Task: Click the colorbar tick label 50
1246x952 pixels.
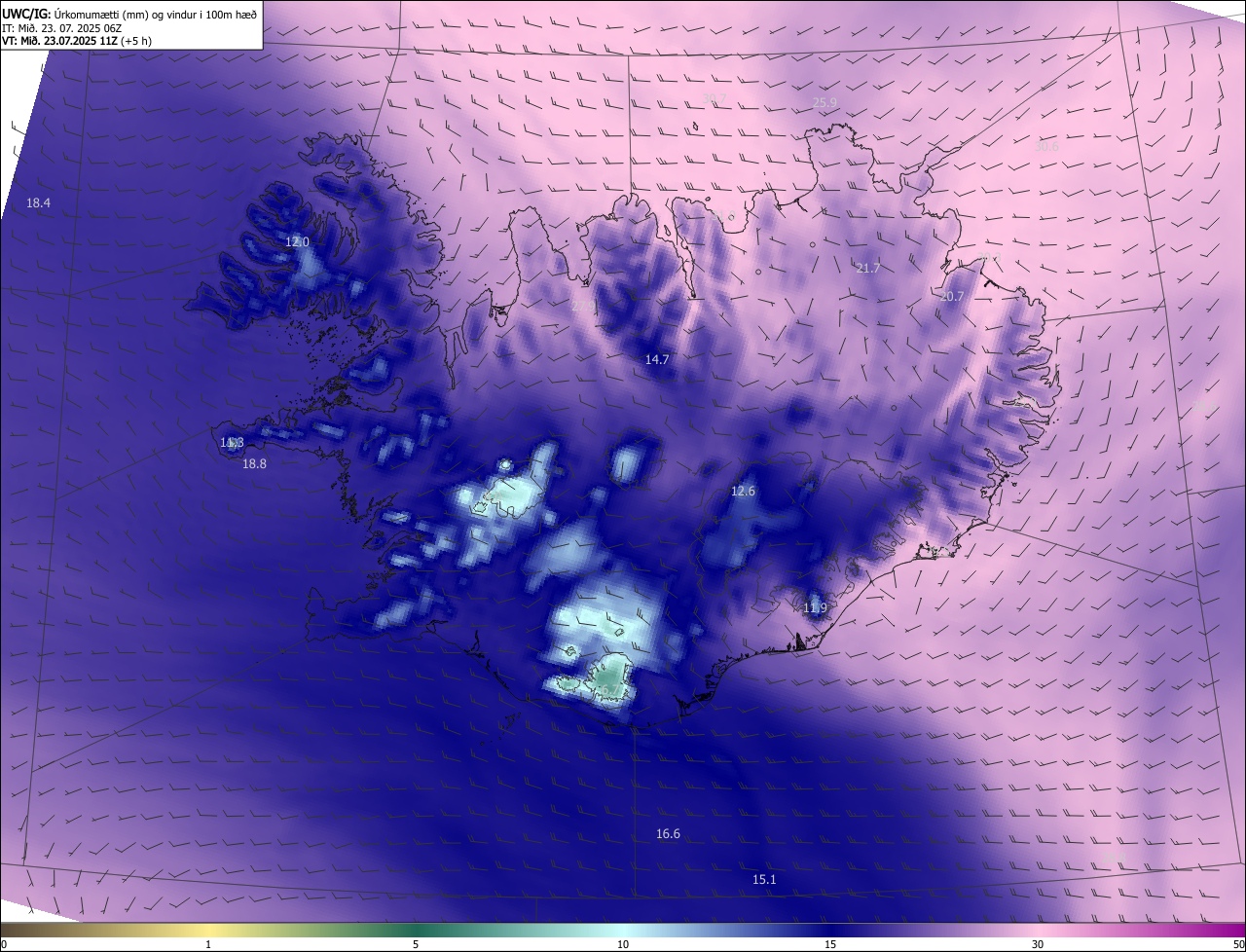Action: coord(1238,944)
